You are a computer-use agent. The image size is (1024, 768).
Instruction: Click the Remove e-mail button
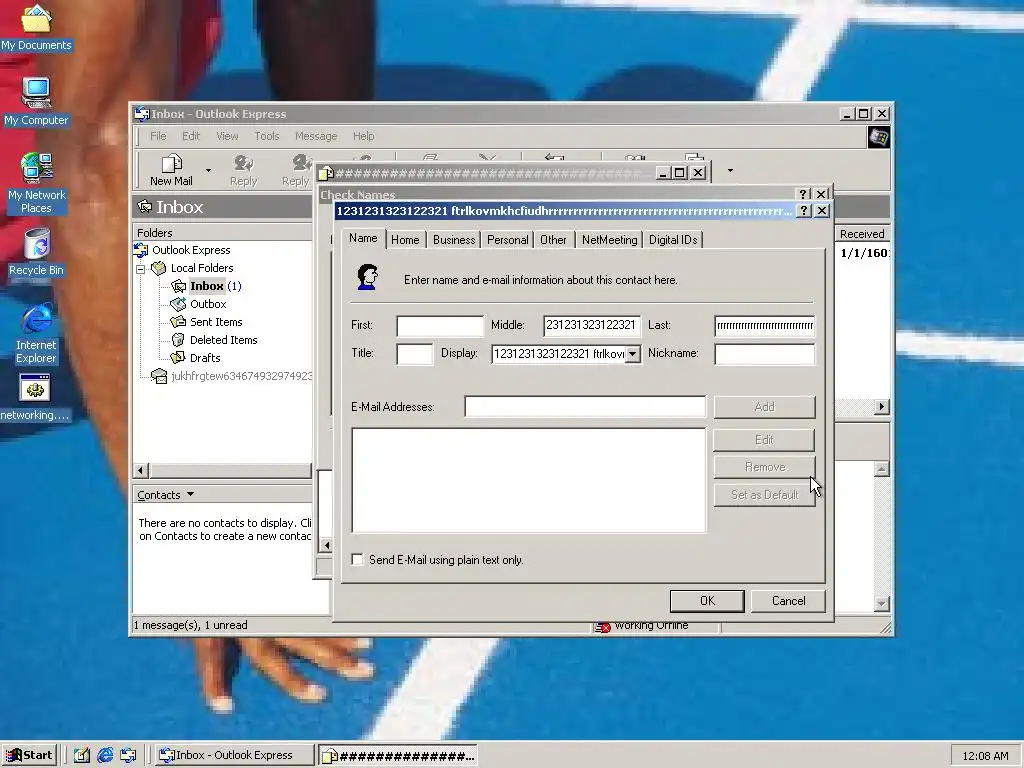764,467
